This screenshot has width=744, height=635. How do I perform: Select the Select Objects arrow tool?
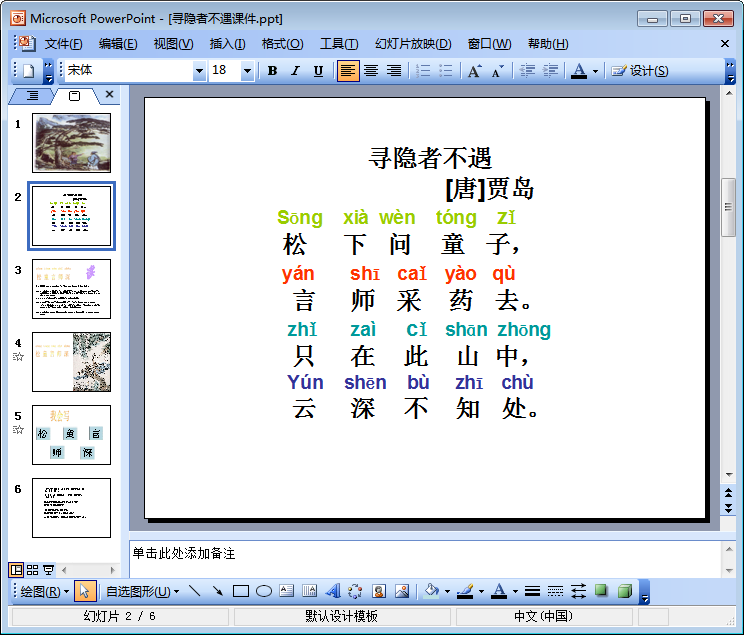(85, 591)
